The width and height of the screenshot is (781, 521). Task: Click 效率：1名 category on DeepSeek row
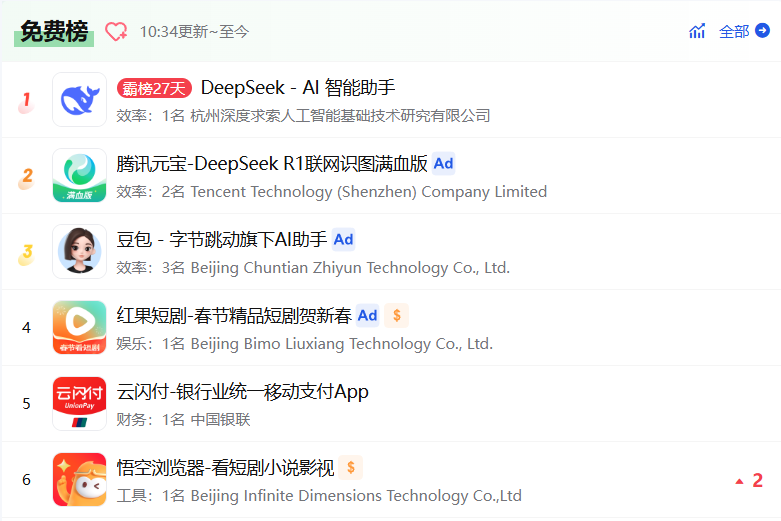tap(150, 116)
